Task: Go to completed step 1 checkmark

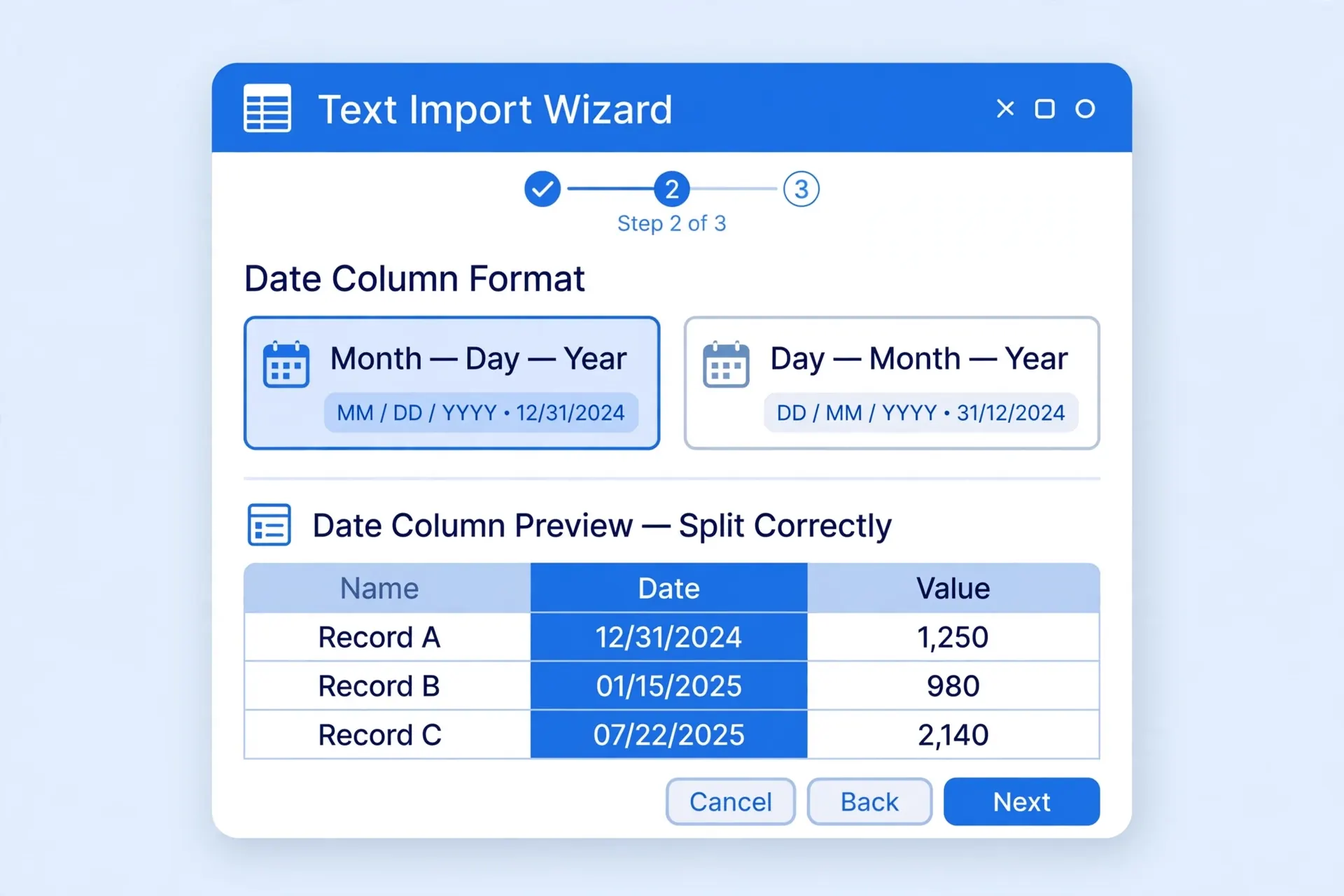Action: 542,189
